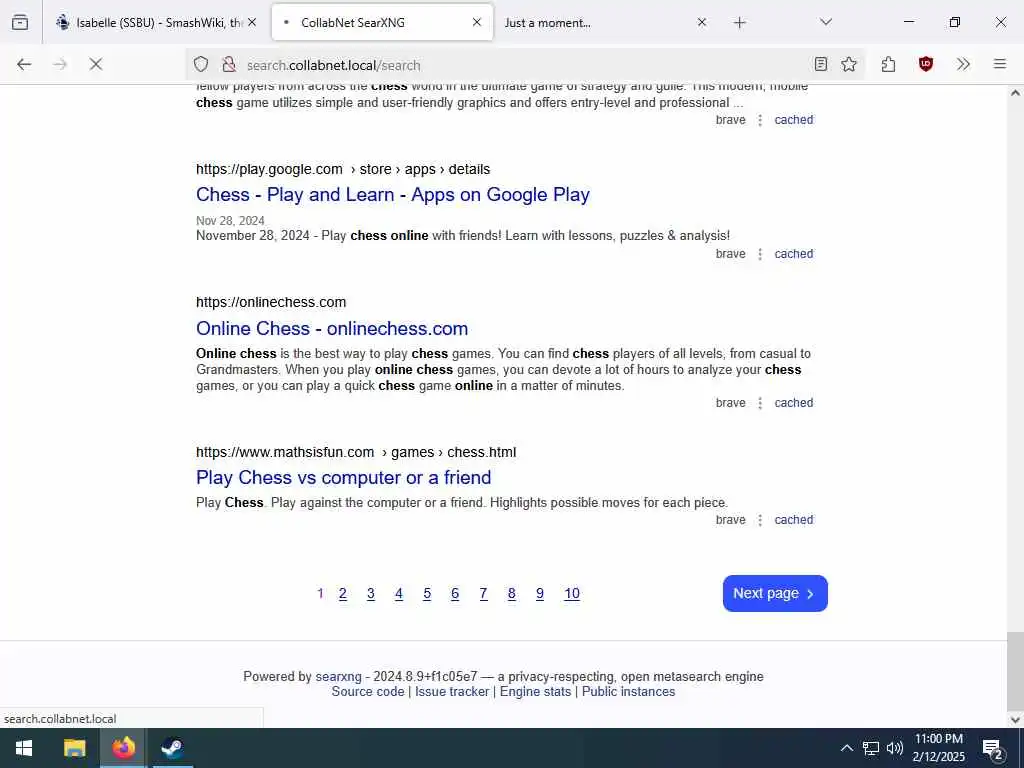
Task: Open the Issue tracker footer link
Action: 452,692
